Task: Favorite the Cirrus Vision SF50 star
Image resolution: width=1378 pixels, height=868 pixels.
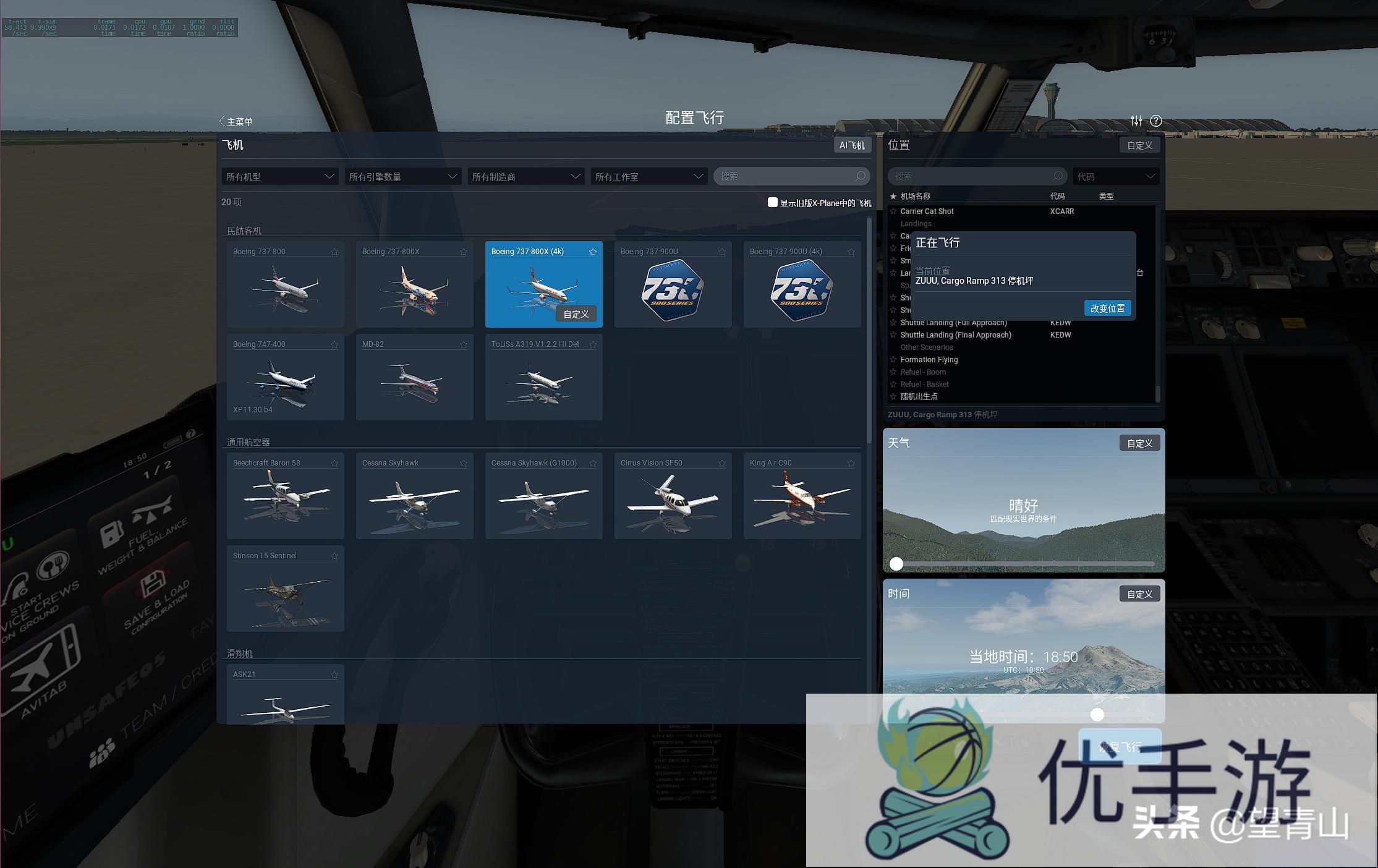Action: tap(722, 463)
